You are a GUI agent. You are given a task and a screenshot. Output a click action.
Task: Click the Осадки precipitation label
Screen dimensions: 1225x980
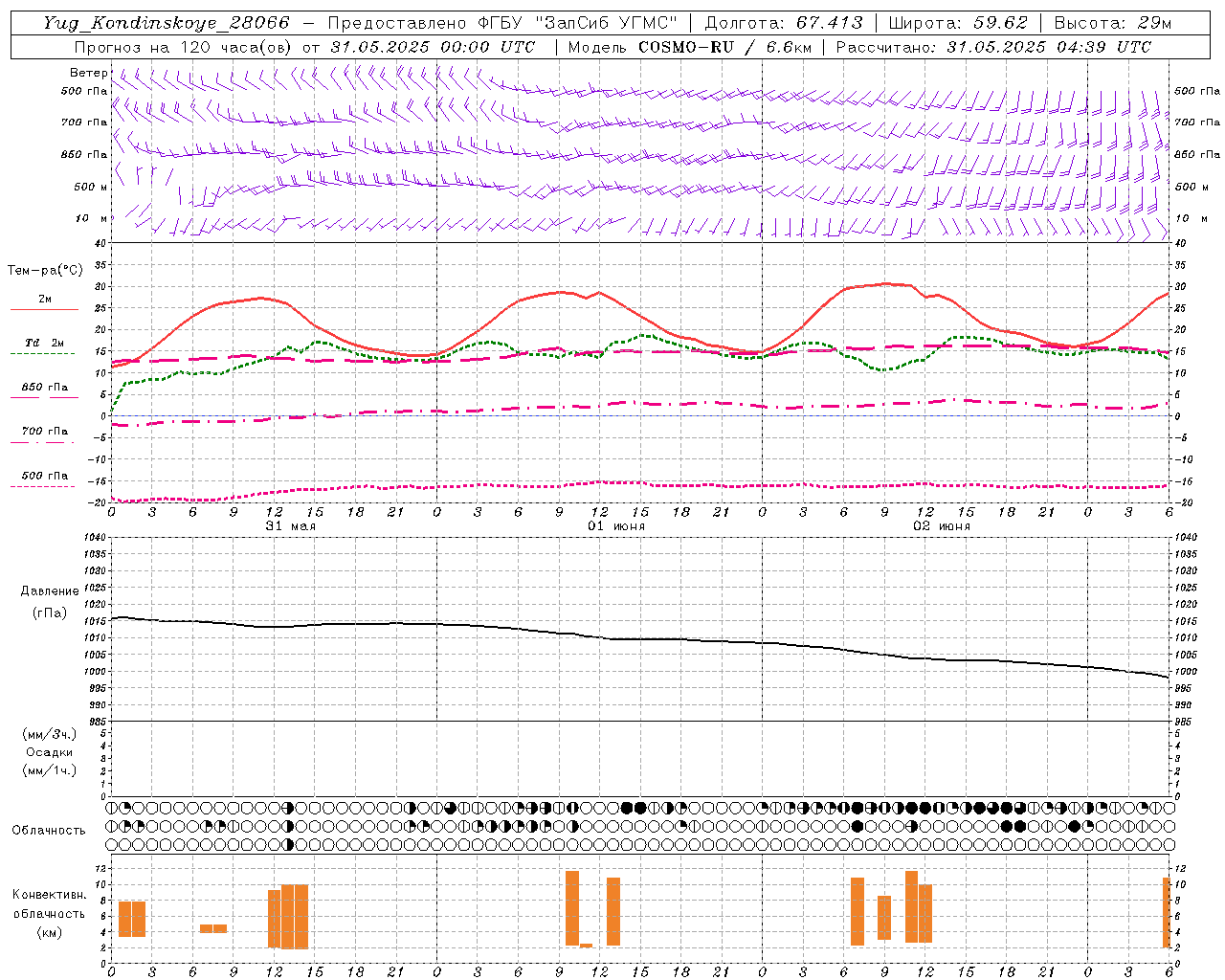click(50, 752)
